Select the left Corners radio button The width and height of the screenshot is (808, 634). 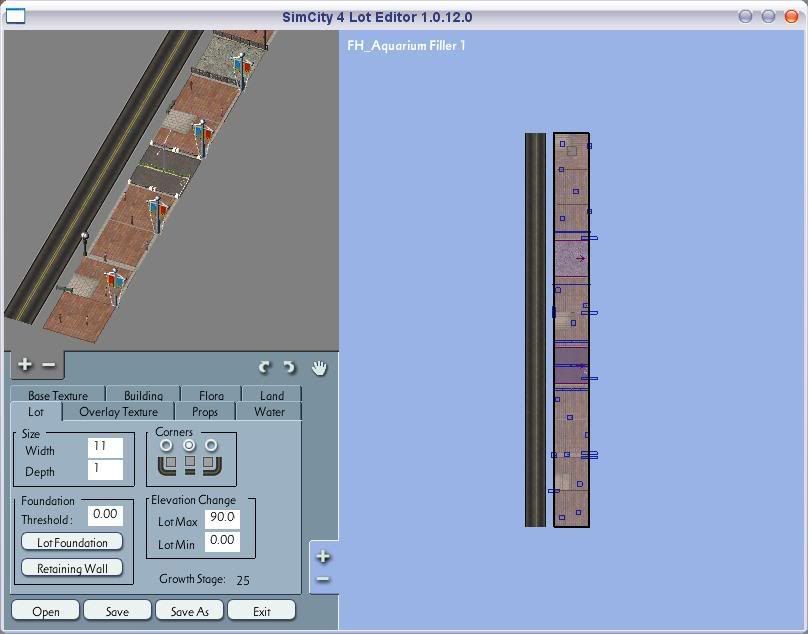(166, 444)
